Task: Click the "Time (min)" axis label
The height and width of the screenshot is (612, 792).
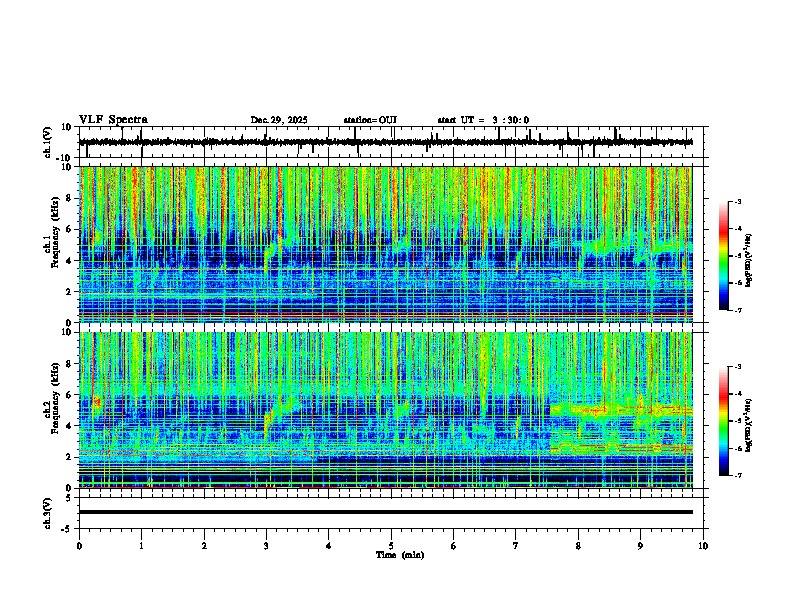Action: point(400,555)
